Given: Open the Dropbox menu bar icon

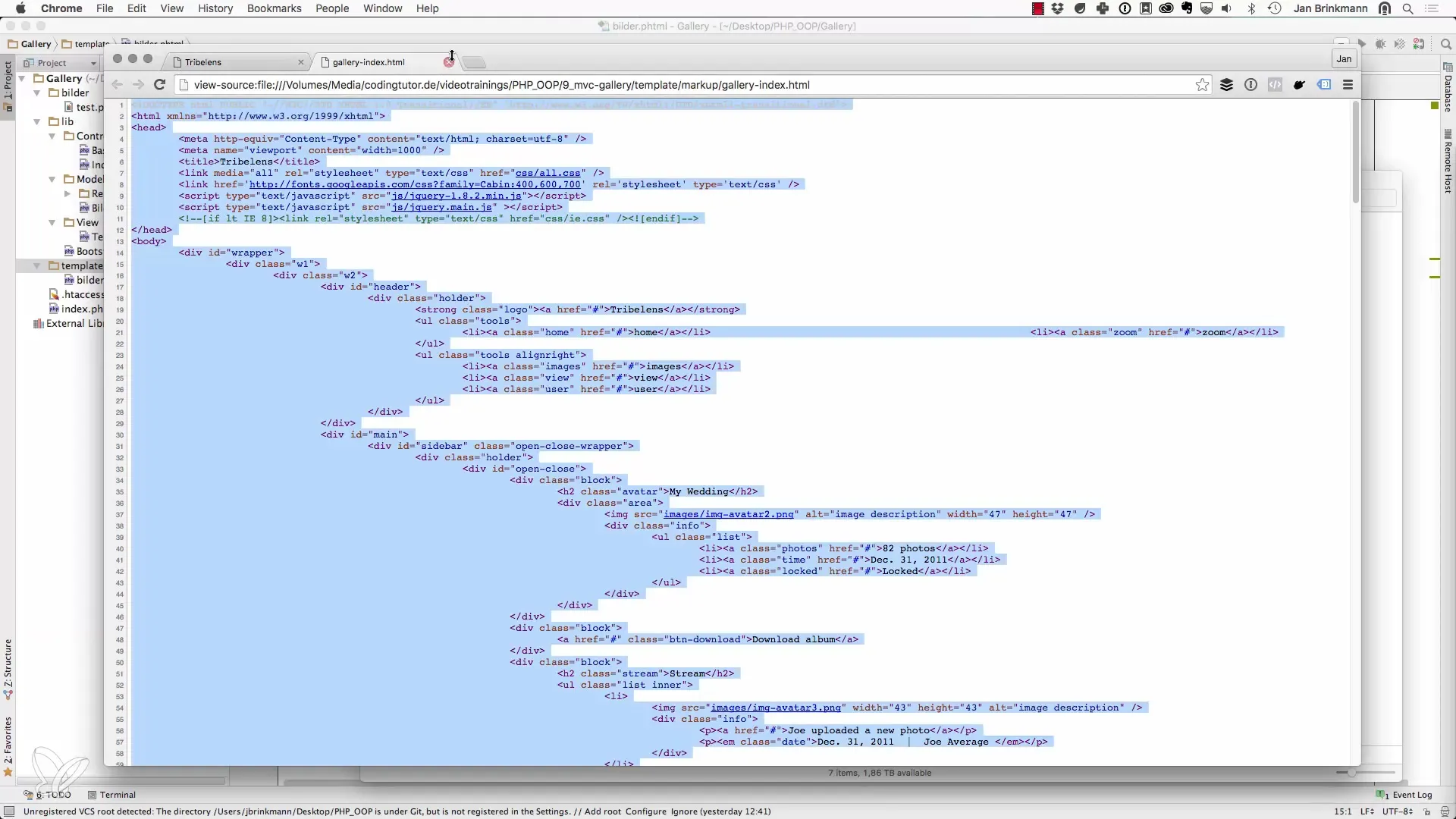Looking at the screenshot, I should [x=1058, y=8].
